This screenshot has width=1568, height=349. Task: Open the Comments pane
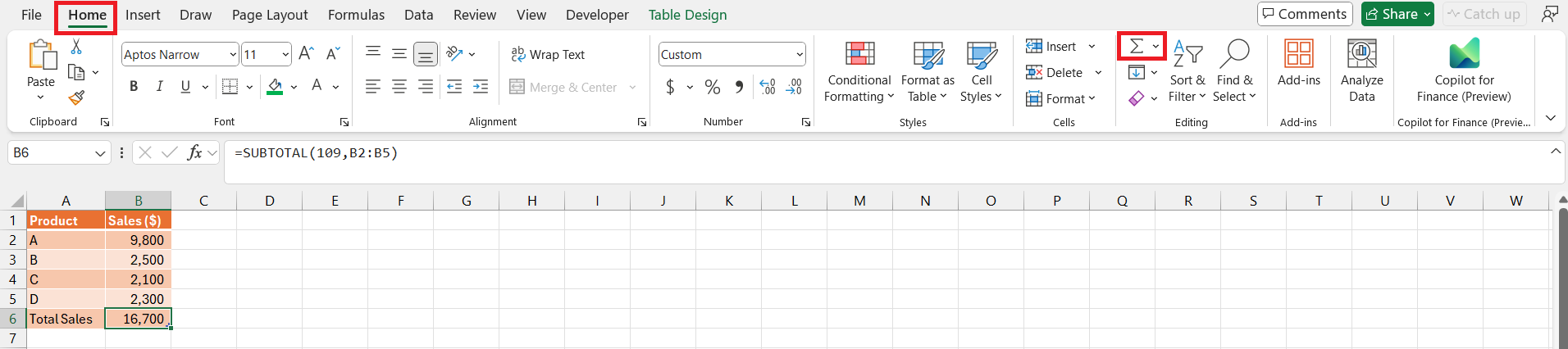1305,14
